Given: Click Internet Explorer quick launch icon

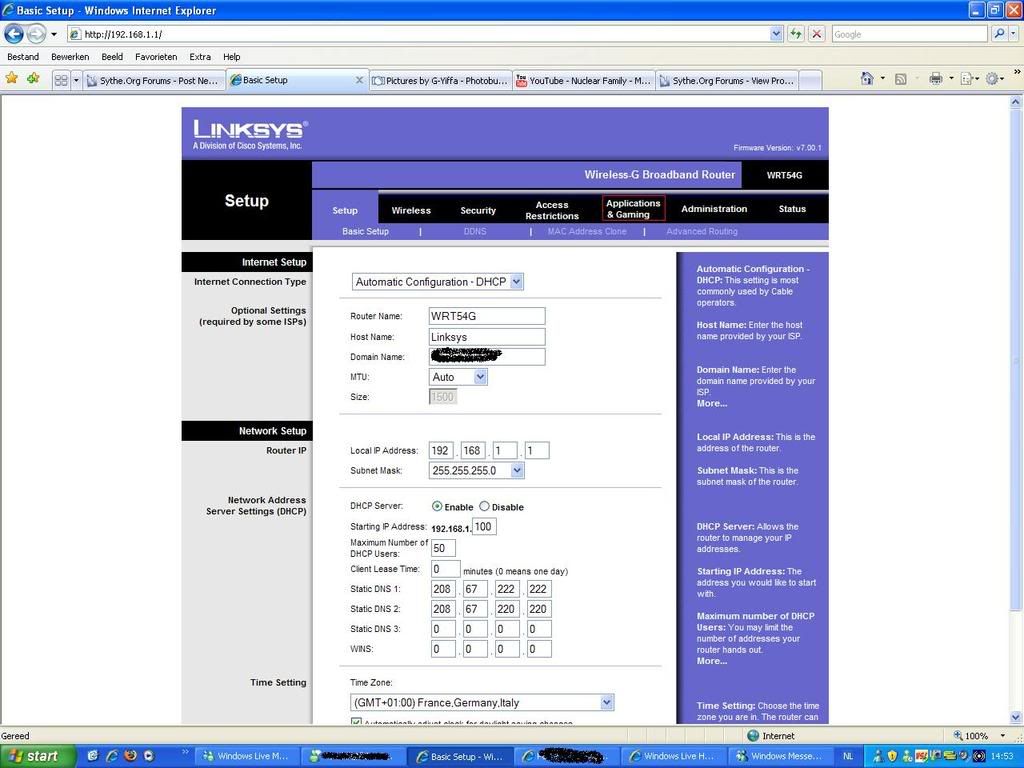Looking at the screenshot, I should tap(112, 756).
